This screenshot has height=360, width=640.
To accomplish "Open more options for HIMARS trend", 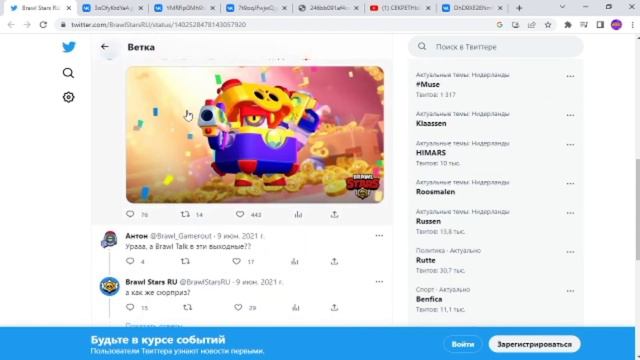I will (x=570, y=145).
